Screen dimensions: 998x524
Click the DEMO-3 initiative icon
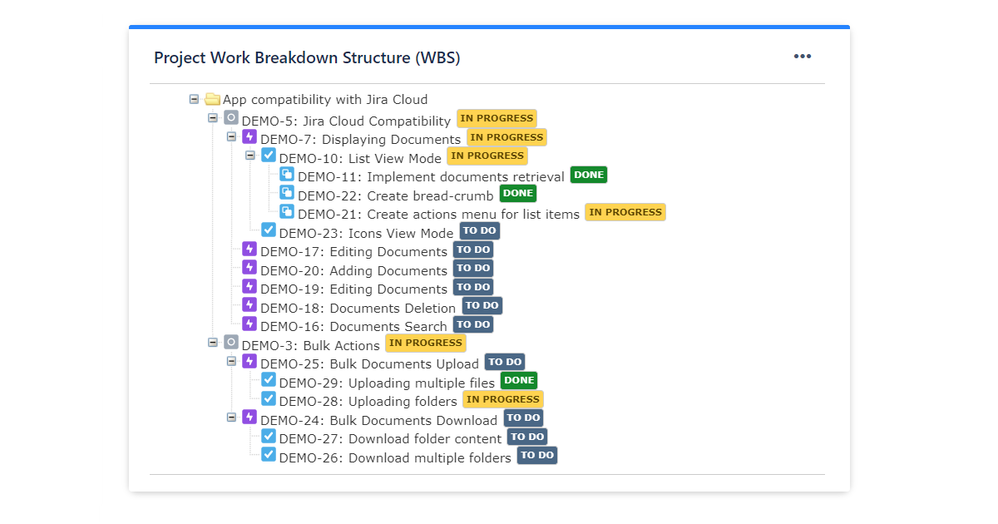point(231,343)
